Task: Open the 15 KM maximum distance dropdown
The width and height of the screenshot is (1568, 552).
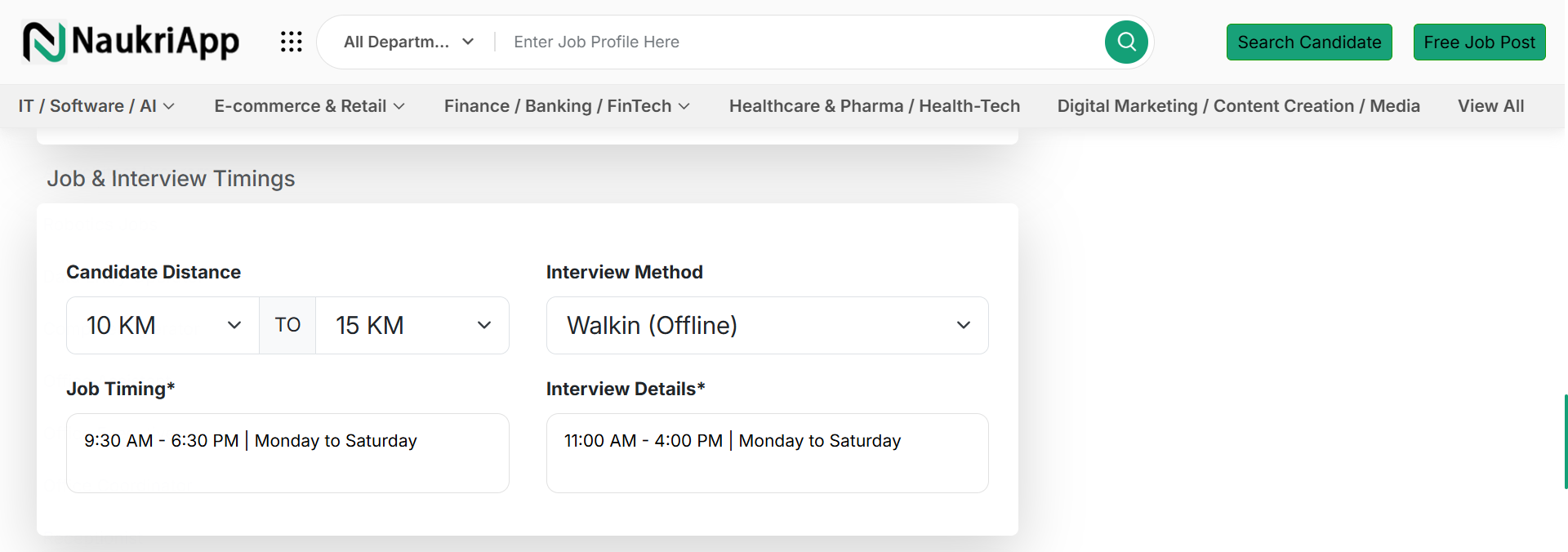Action: (x=412, y=325)
